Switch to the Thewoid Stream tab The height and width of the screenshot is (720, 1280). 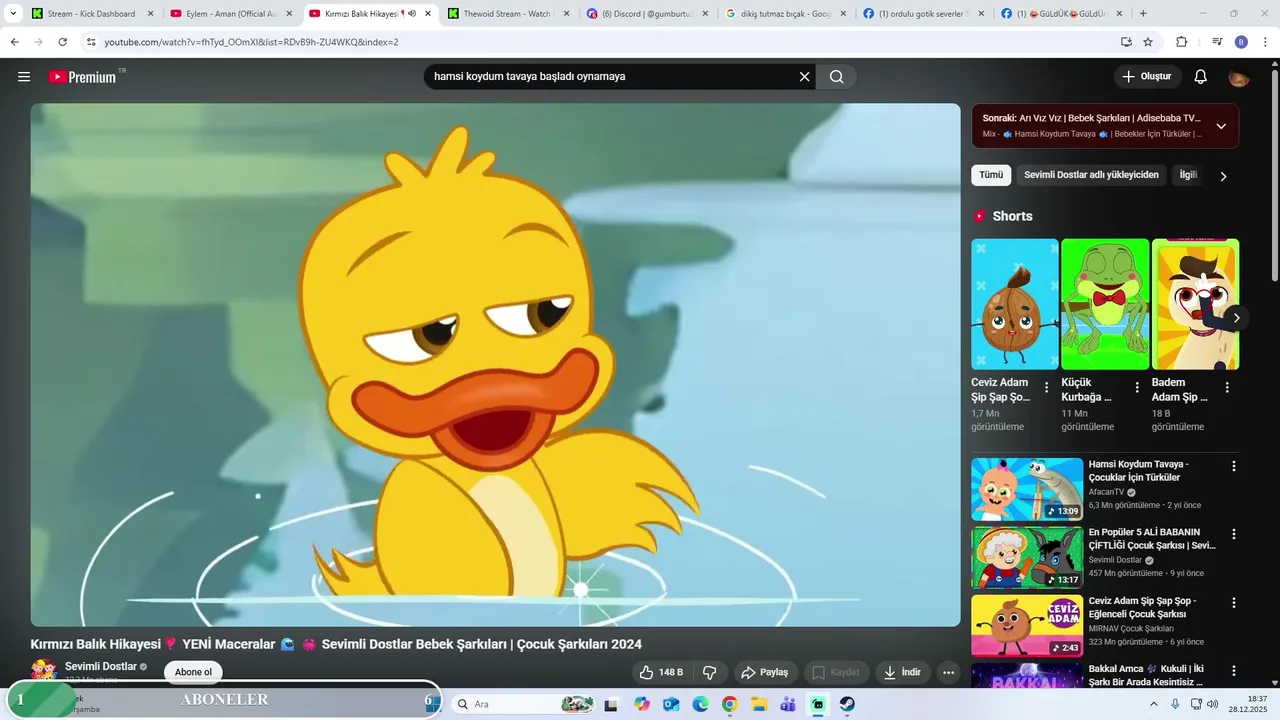point(509,14)
